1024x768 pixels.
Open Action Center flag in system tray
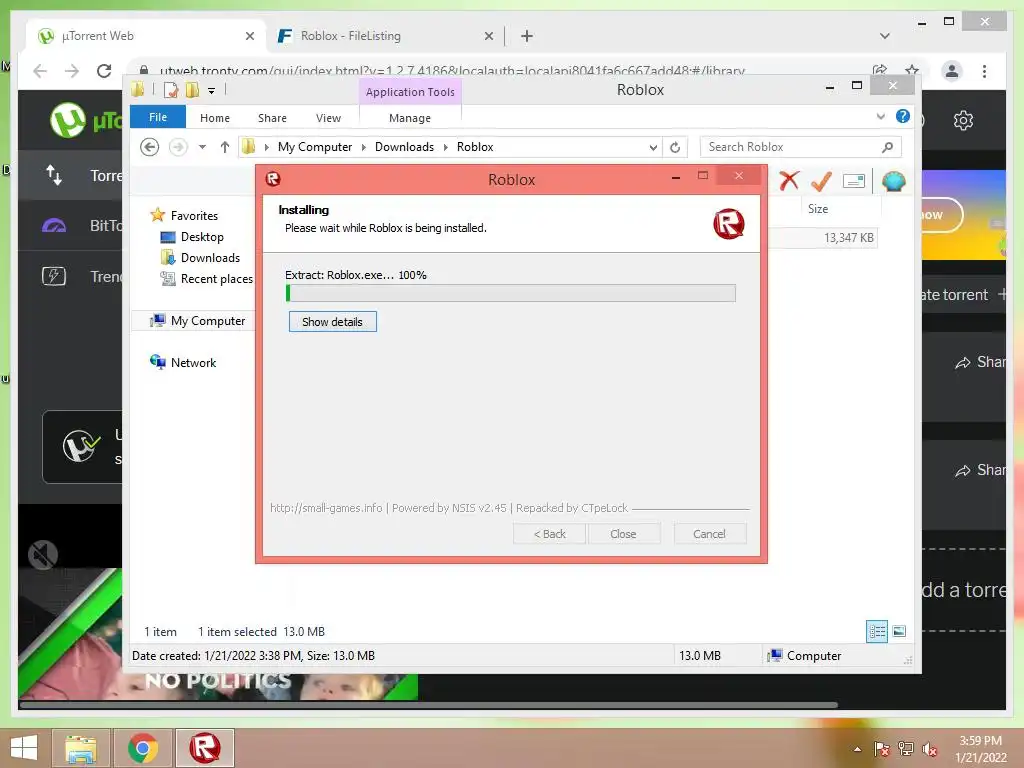click(882, 749)
